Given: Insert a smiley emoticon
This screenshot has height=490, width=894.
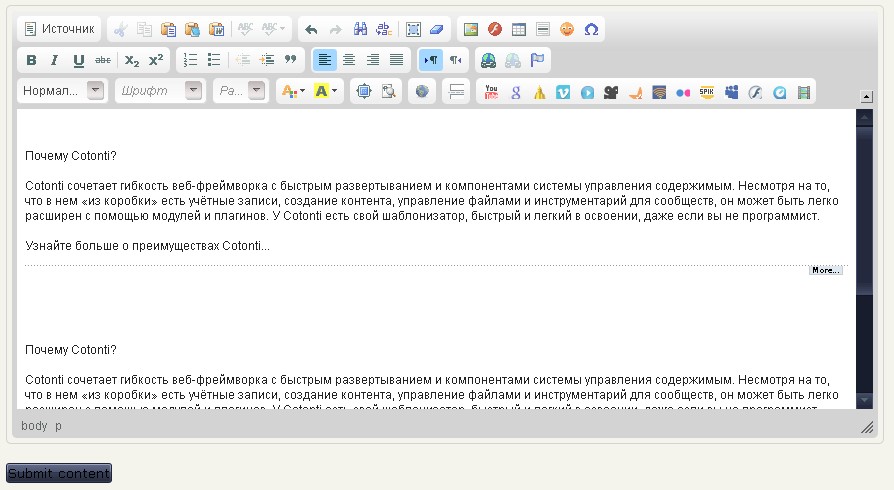Looking at the screenshot, I should [567, 29].
